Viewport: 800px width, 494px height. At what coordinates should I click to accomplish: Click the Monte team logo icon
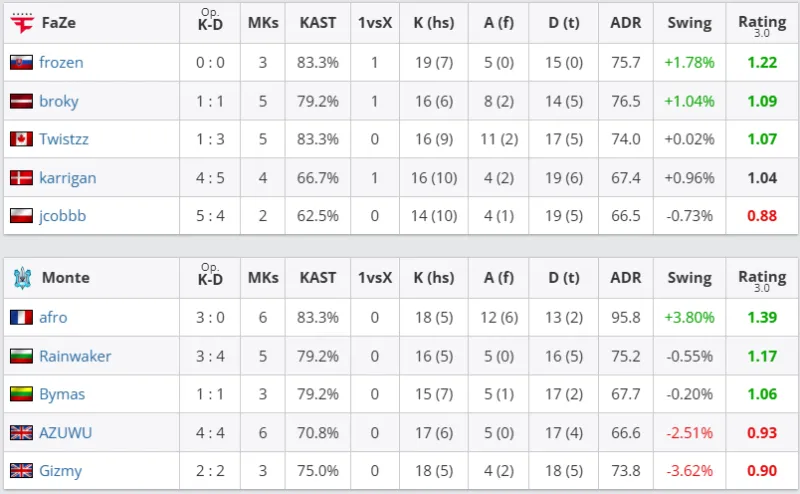click(x=21, y=278)
